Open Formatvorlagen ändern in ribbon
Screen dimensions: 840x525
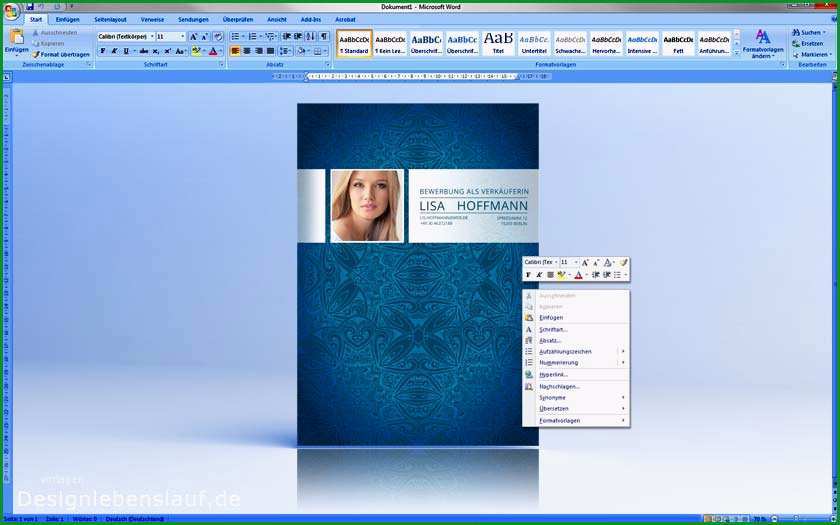tap(763, 44)
